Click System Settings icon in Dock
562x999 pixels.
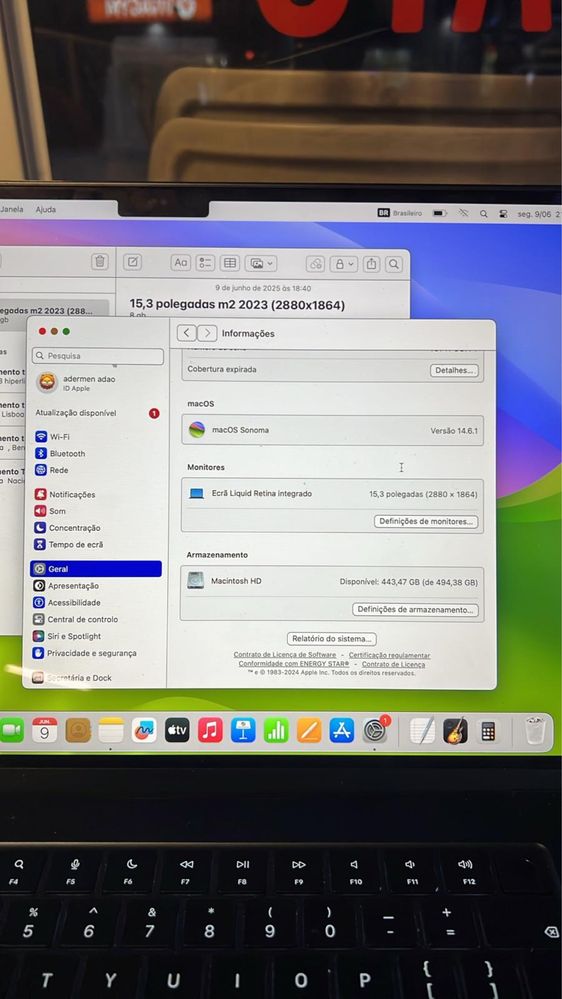pos(375,730)
